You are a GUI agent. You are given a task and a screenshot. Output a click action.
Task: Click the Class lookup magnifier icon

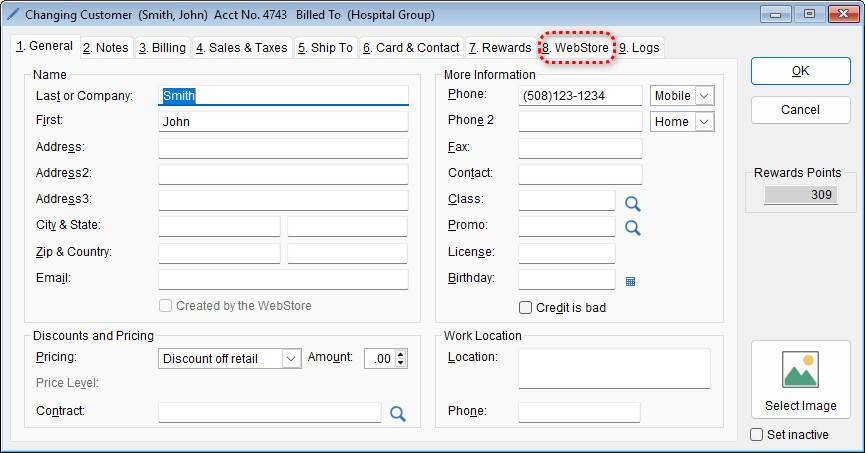pos(632,204)
